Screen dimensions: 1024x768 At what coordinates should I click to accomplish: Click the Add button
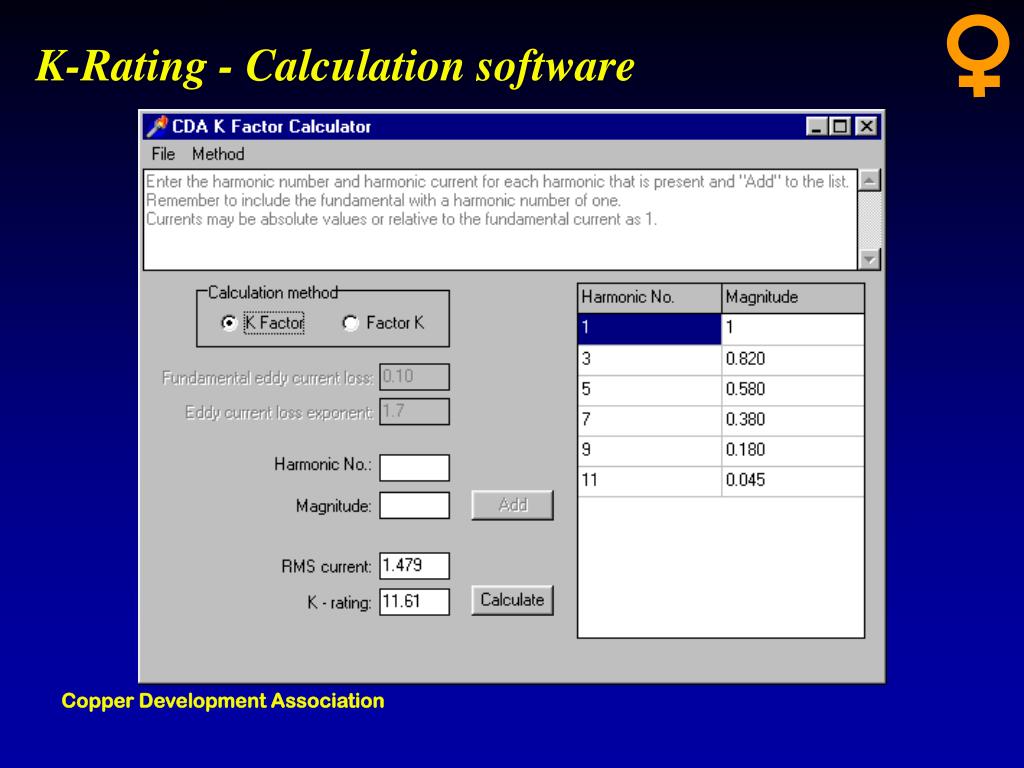point(512,505)
